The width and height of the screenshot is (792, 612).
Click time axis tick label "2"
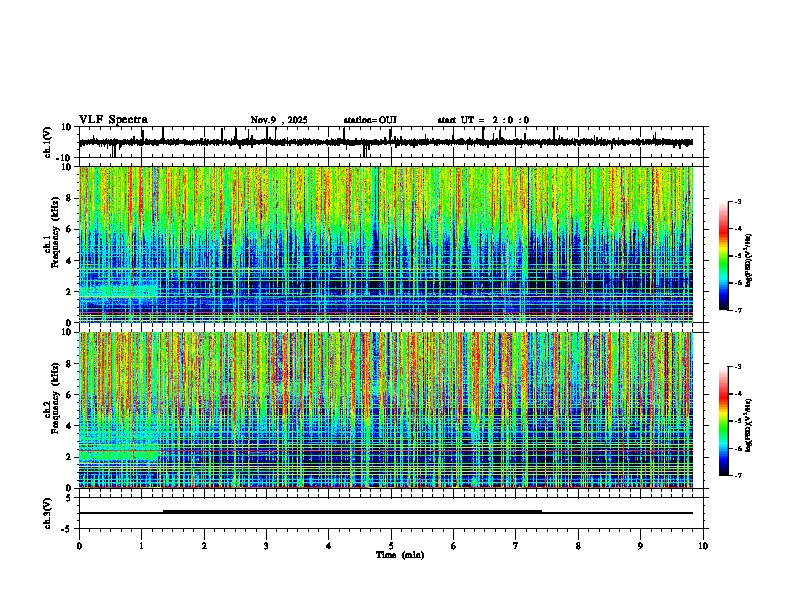click(x=204, y=546)
